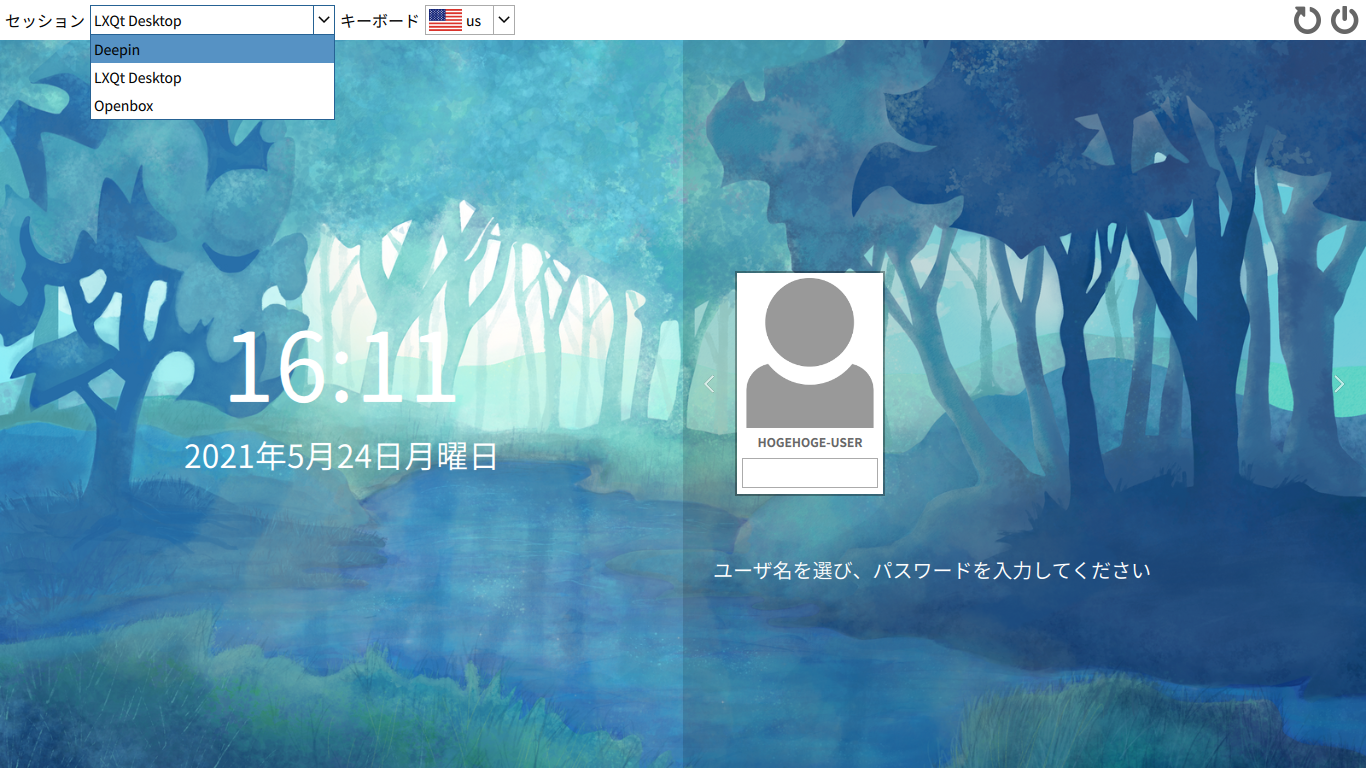Screen dimensions: 1366x768
Task: Click the HOGEHOGE-USER name label
Action: (810, 443)
